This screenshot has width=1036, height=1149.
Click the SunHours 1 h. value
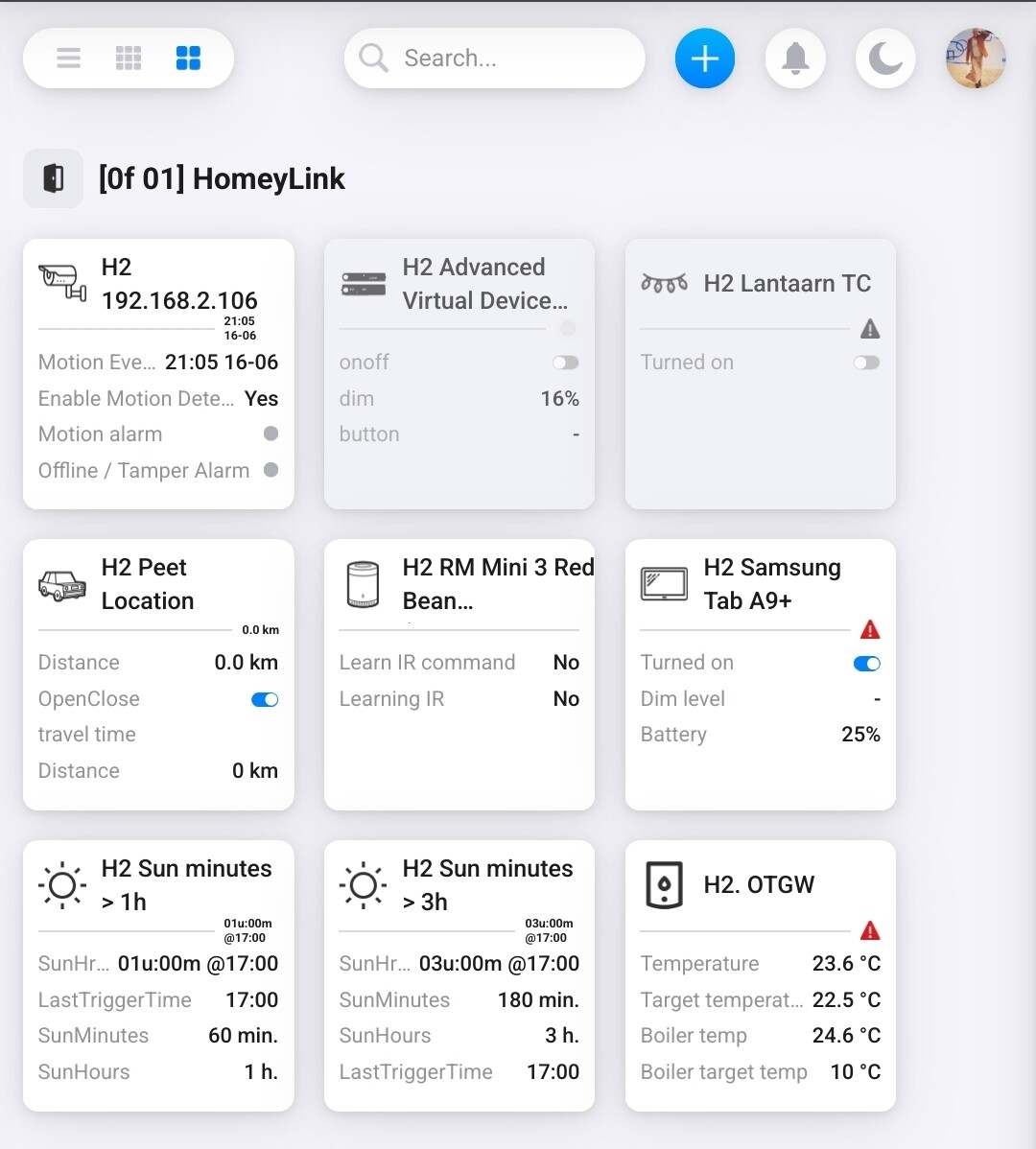click(261, 1072)
